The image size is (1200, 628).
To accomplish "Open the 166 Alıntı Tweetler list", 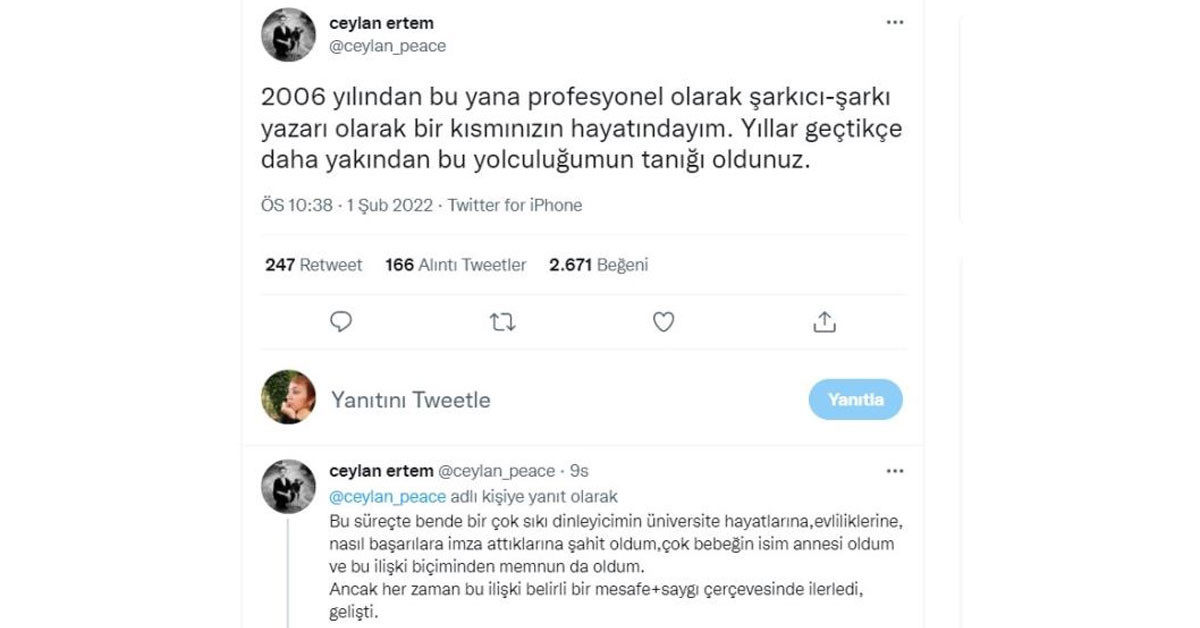I will (x=455, y=265).
